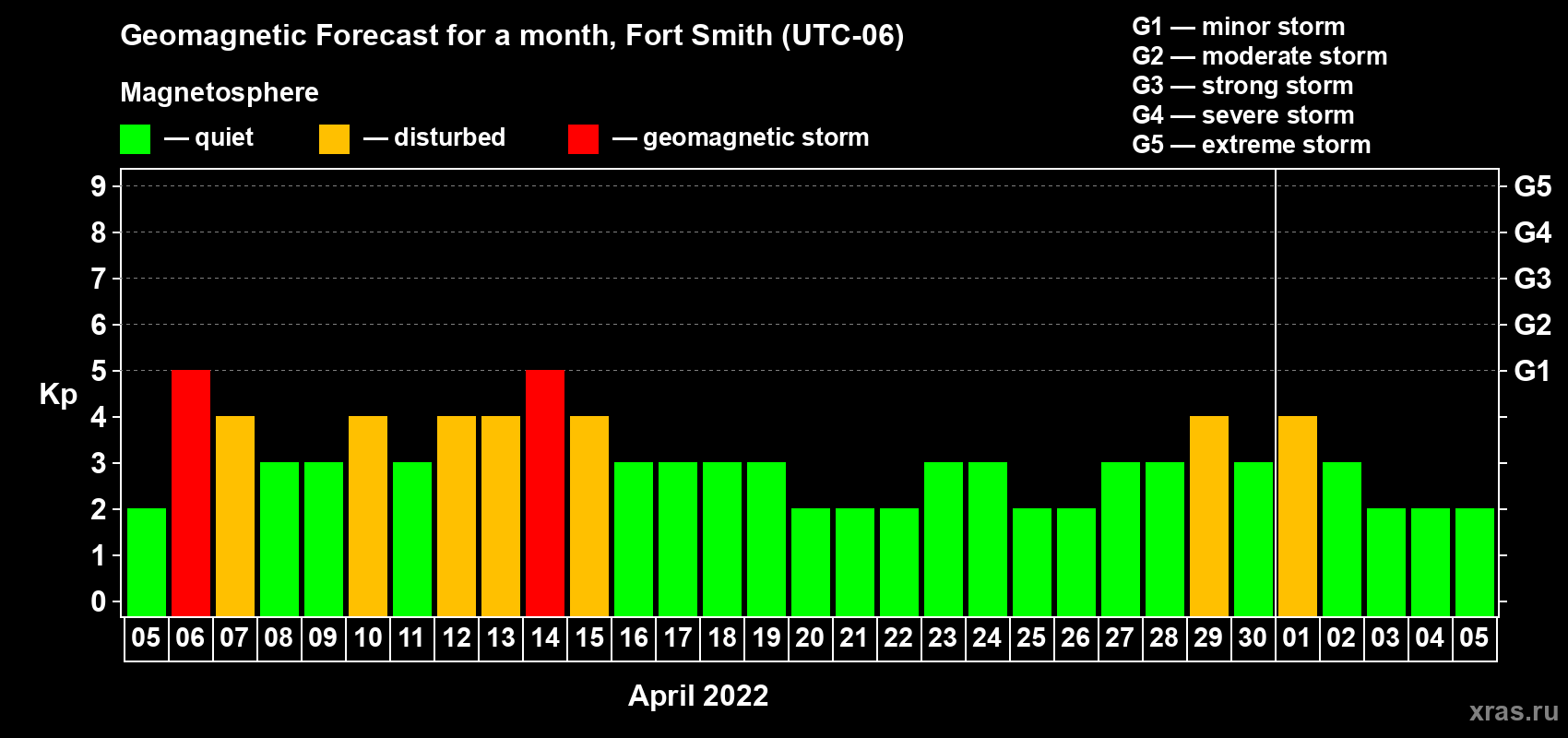1568x738 pixels.
Task: Select the orange bar for April 29
Action: pos(1209,516)
